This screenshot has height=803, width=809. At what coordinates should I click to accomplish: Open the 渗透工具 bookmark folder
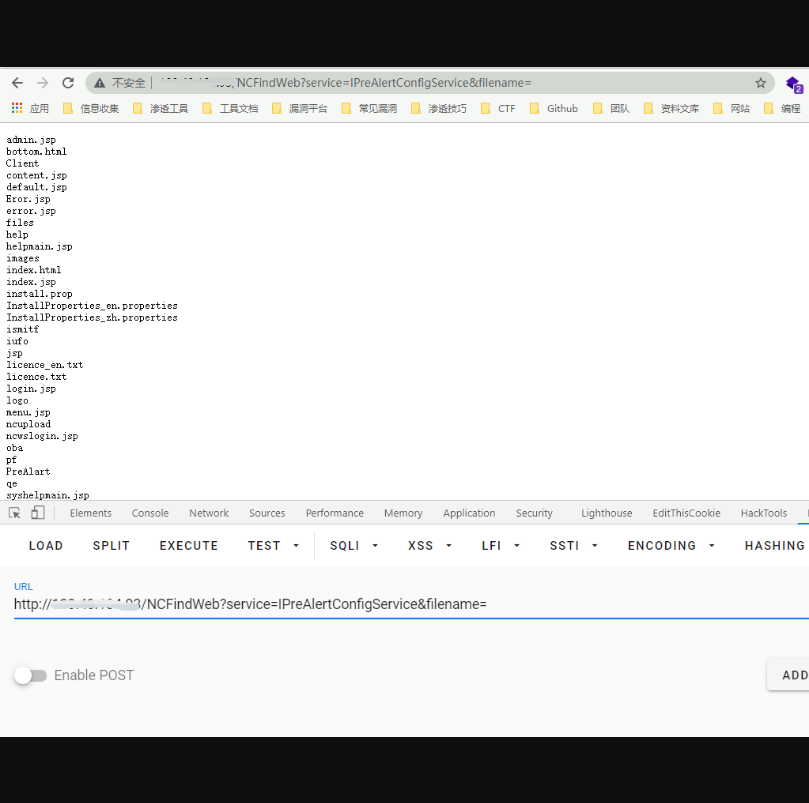coord(160,108)
